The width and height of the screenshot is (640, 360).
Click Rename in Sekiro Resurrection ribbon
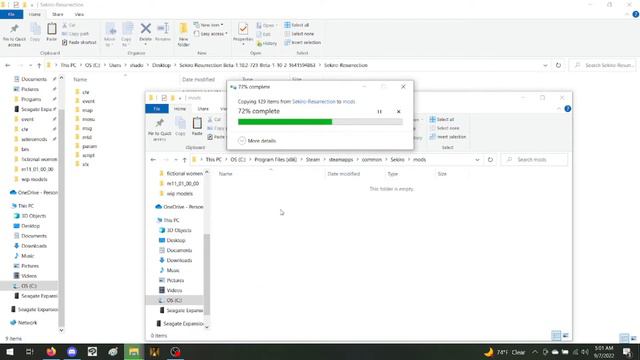[163, 32]
